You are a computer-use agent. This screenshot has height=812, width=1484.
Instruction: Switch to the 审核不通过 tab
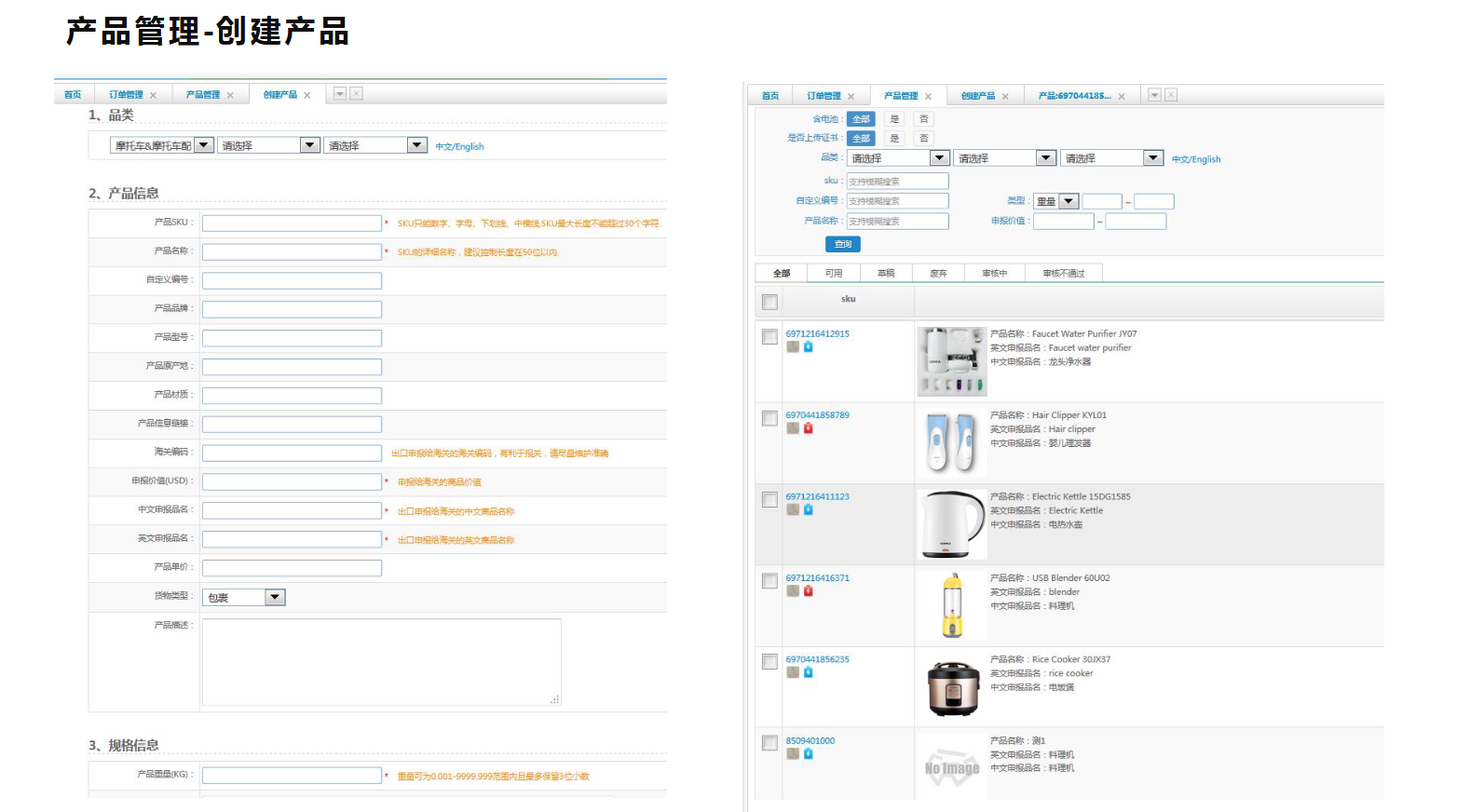click(x=1064, y=273)
